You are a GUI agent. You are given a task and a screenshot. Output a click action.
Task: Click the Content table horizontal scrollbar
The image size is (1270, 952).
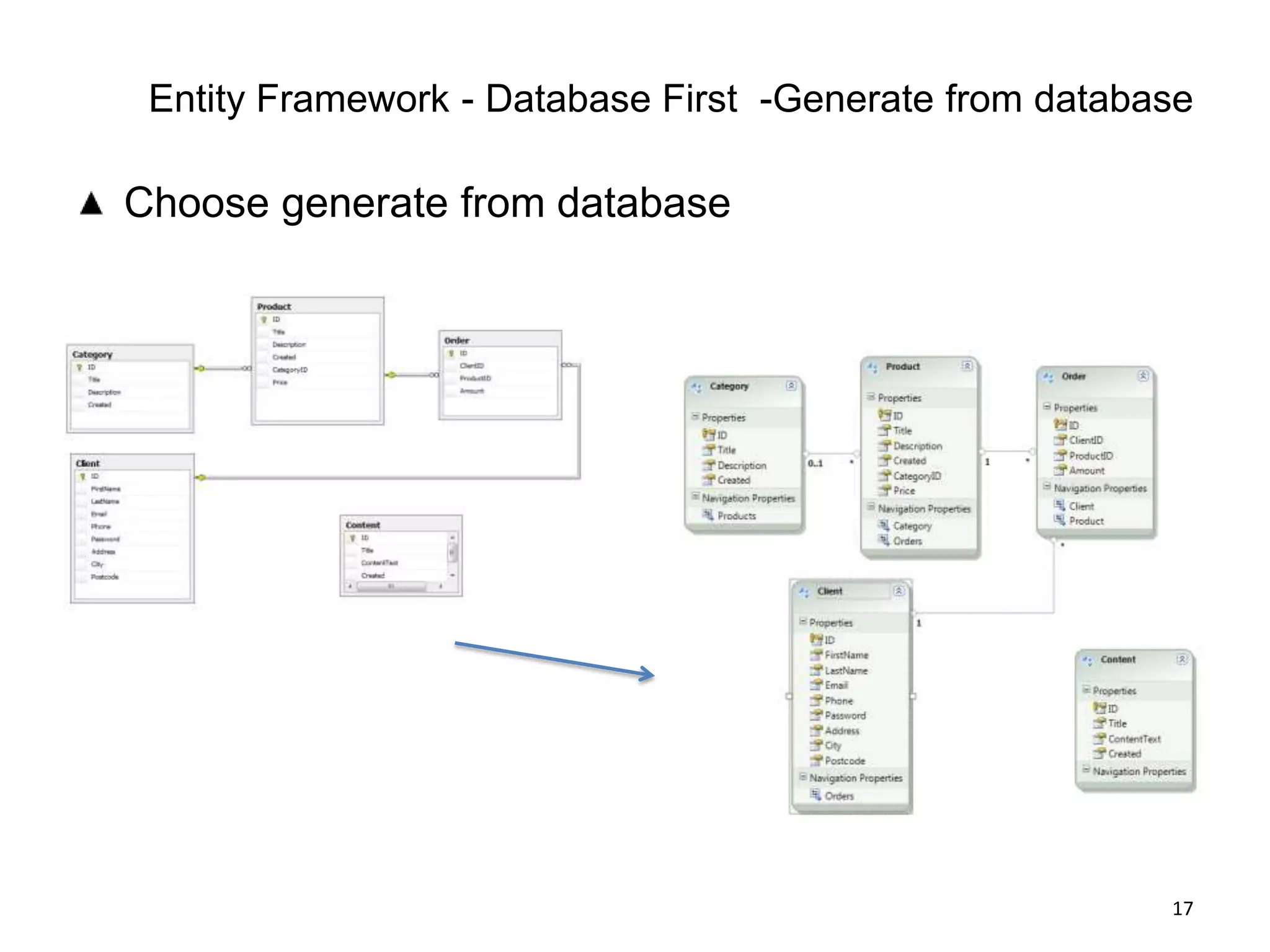click(391, 586)
